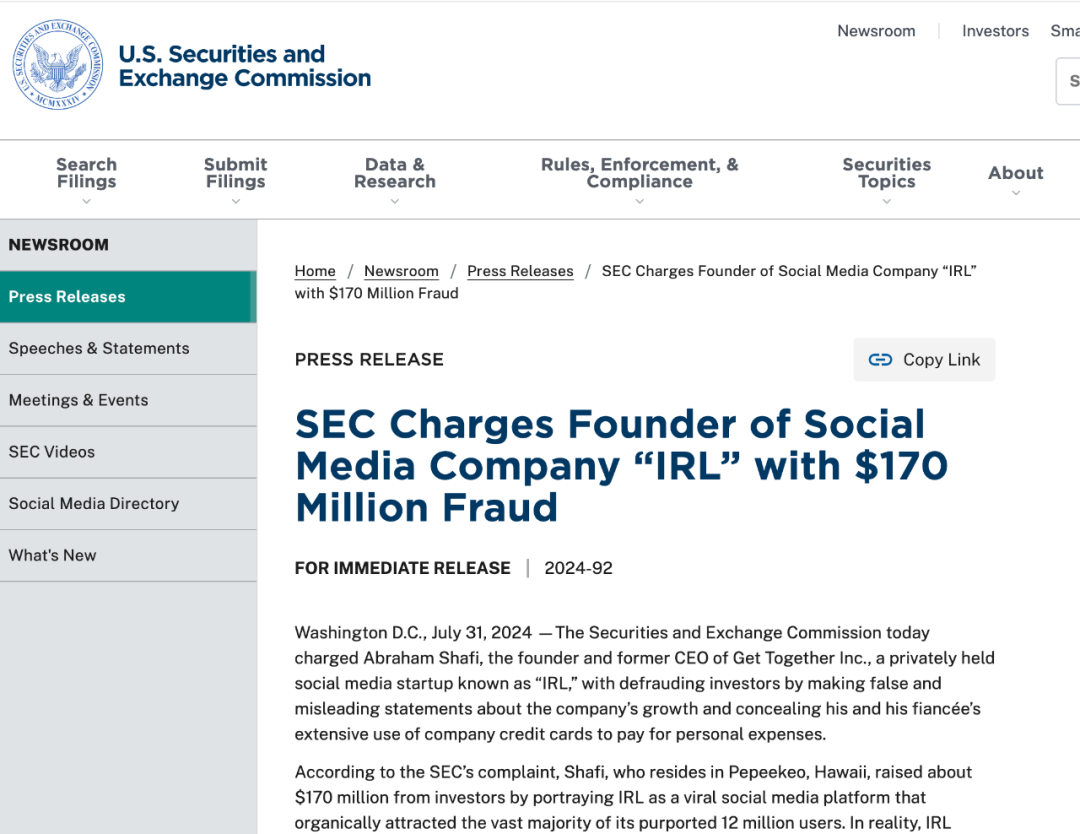Open the Data & Research dropdown
This screenshot has width=1080, height=834.
pos(395,201)
